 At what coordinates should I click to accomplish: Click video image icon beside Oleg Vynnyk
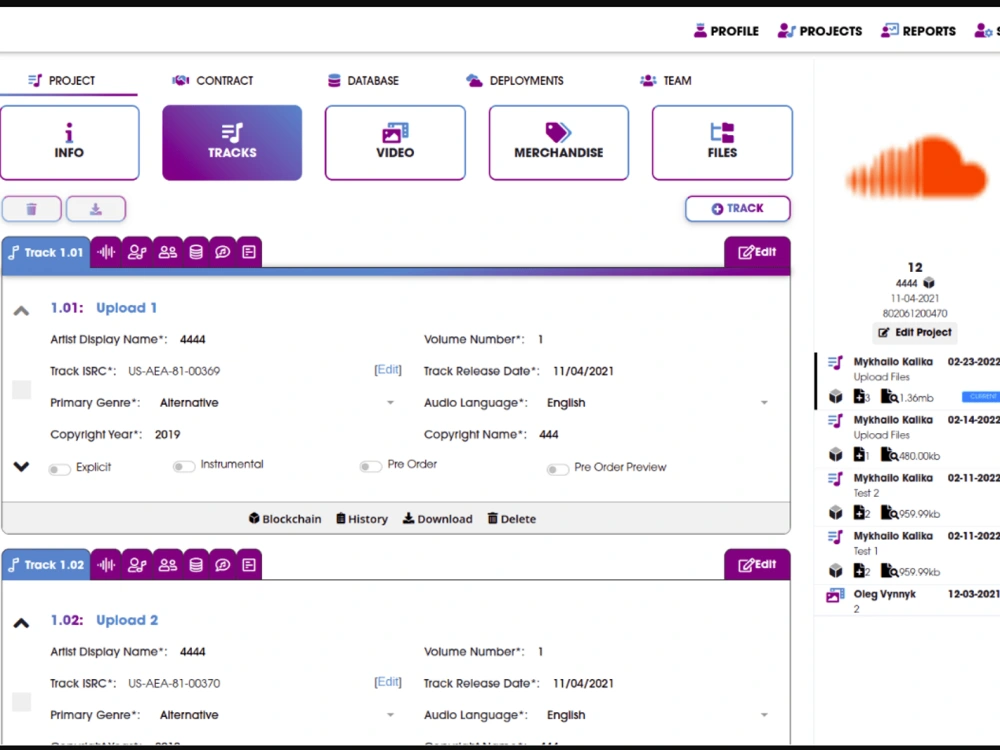[x=835, y=596]
